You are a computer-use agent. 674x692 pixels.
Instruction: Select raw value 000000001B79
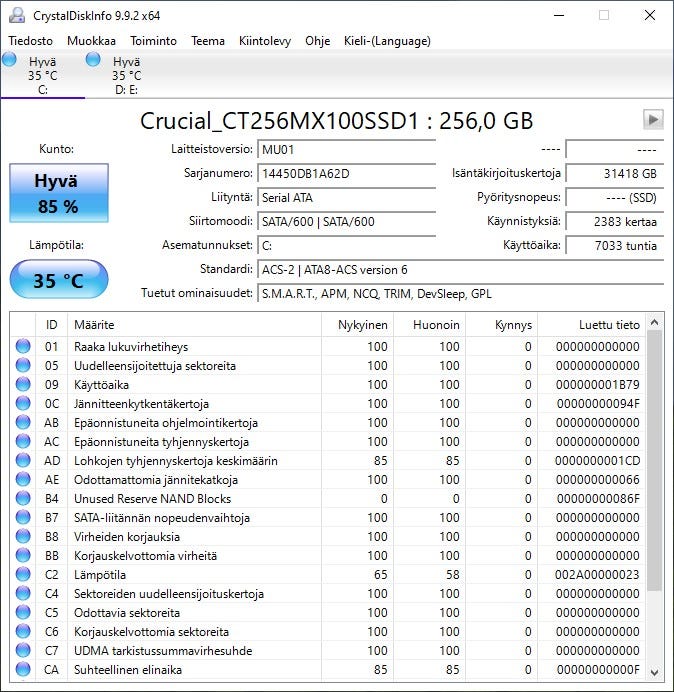[598, 385]
